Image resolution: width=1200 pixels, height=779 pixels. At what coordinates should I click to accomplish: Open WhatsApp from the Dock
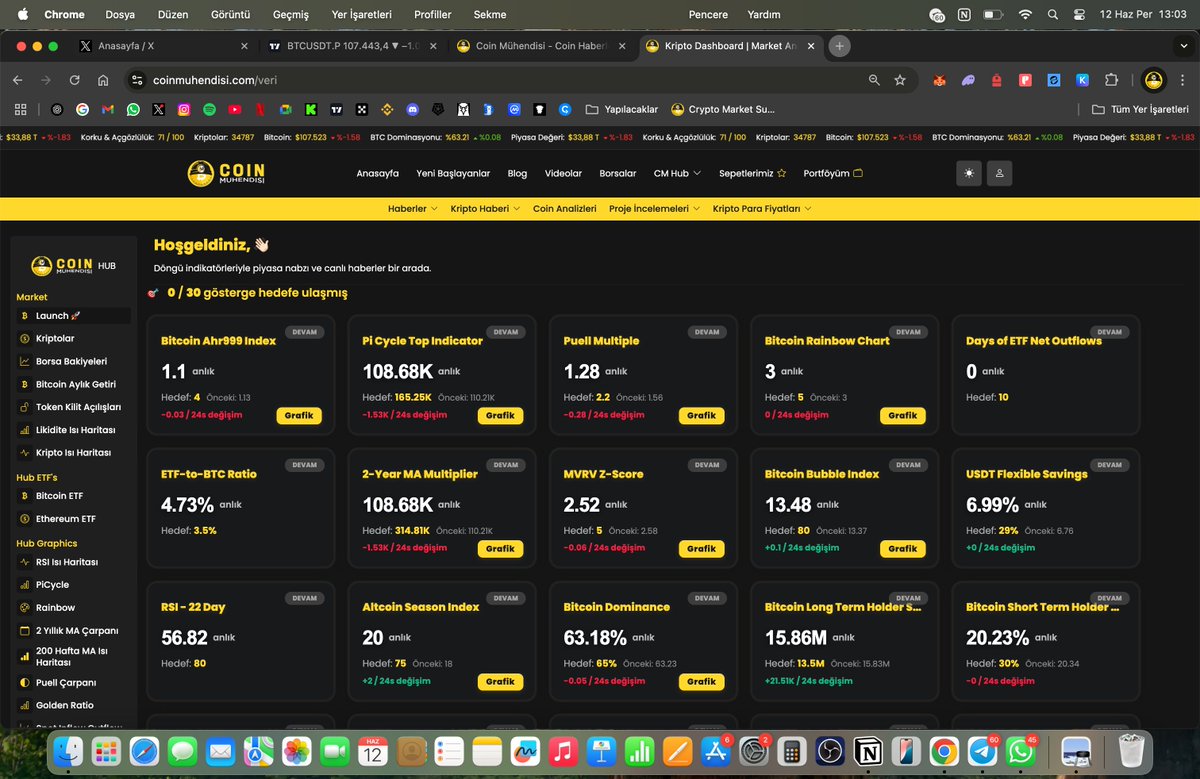tap(1021, 751)
